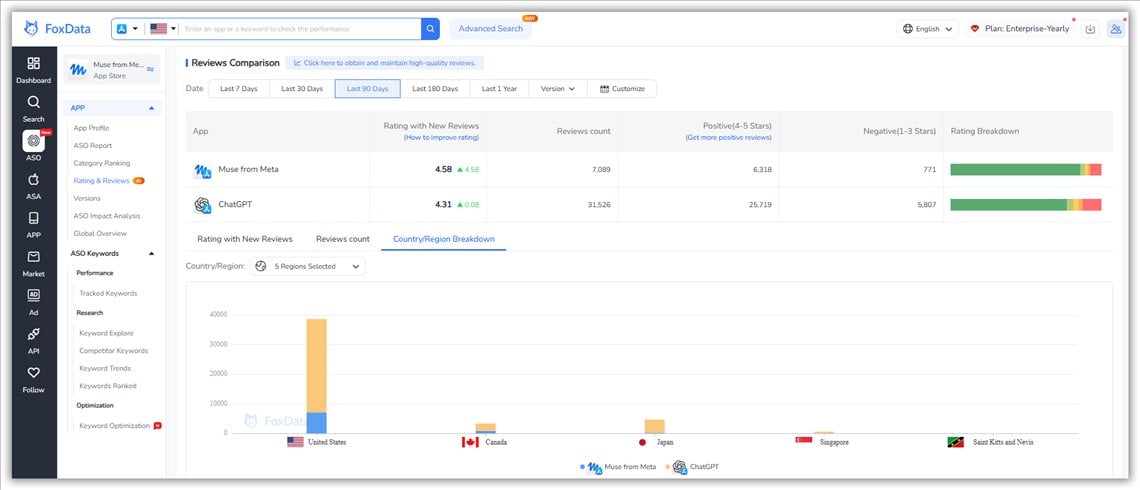Open ASO Report in sidebar

click(x=92, y=145)
